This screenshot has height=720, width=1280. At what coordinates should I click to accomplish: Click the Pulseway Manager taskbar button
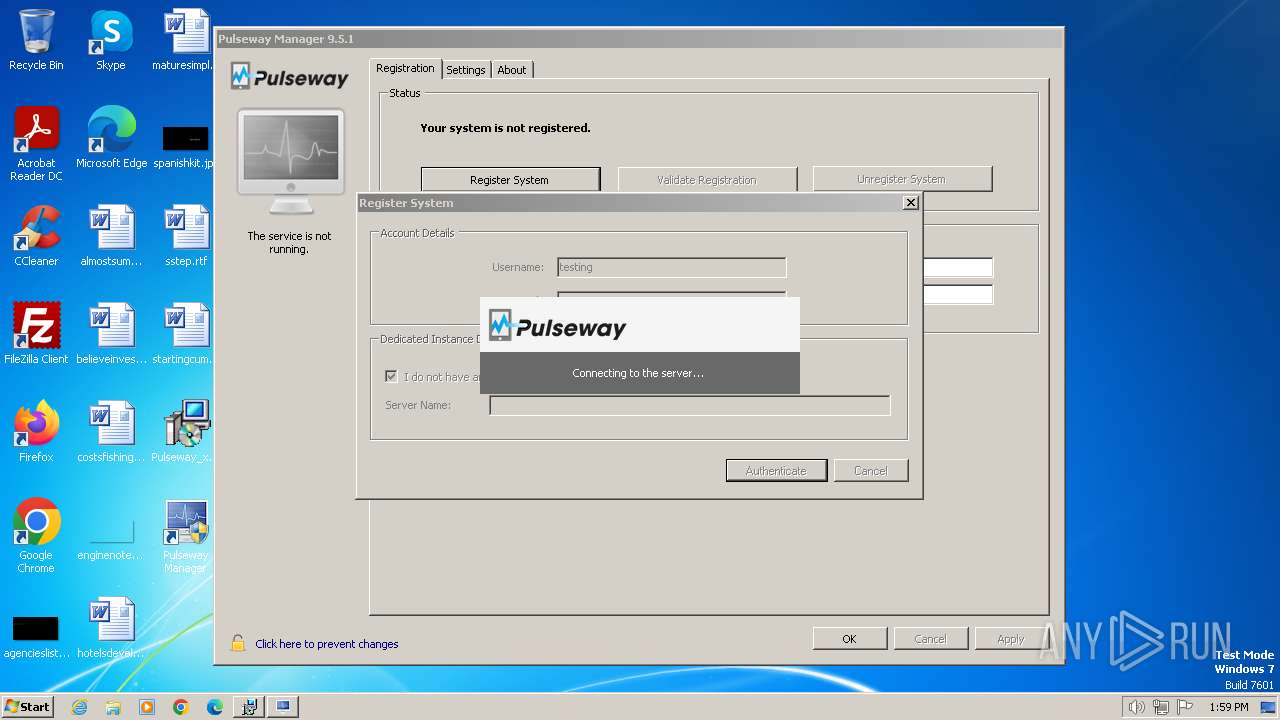tap(283, 707)
